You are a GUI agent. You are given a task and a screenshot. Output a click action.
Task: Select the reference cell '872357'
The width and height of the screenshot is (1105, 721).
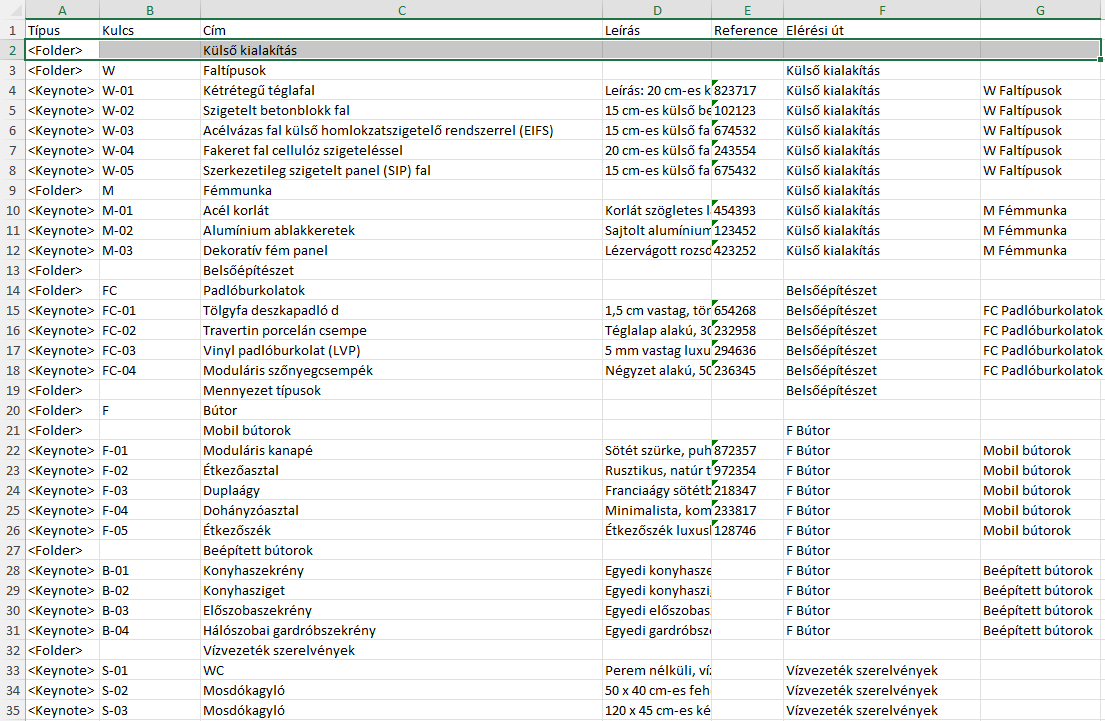745,450
